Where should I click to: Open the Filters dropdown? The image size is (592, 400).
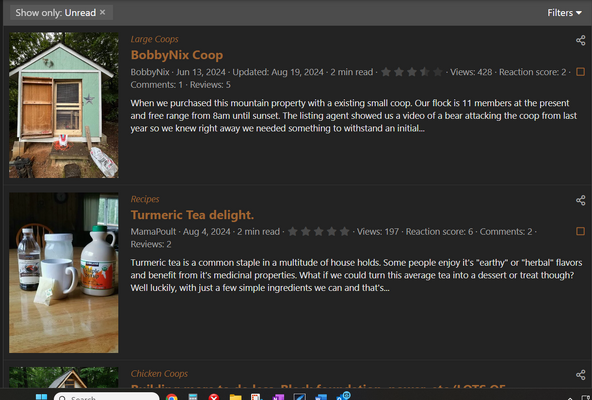coord(564,13)
